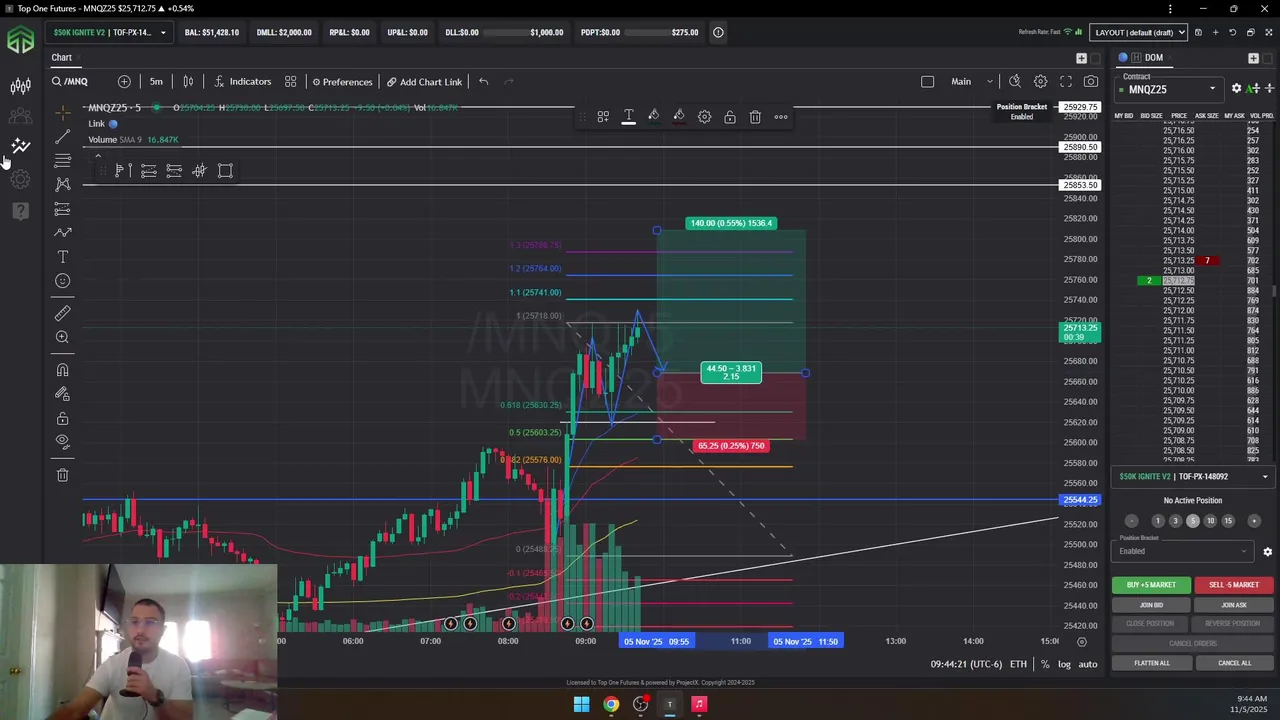This screenshot has width=1280, height=720.
Task: Select the crosshair cursor tool
Action: click(62, 112)
